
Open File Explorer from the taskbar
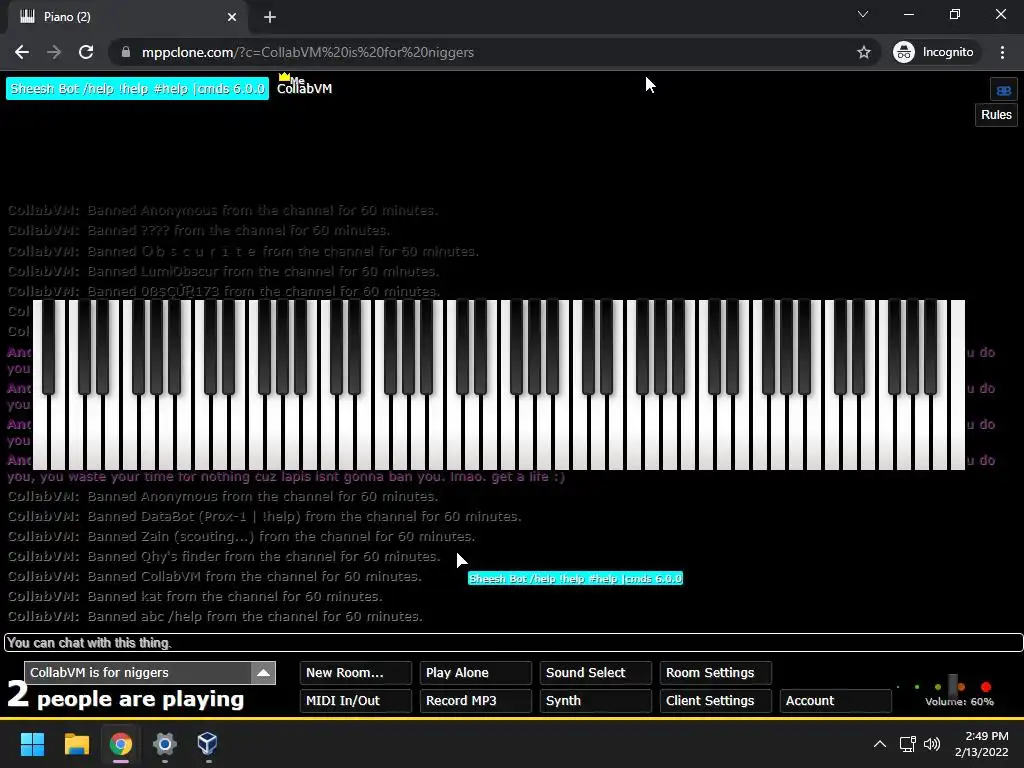(x=76, y=744)
